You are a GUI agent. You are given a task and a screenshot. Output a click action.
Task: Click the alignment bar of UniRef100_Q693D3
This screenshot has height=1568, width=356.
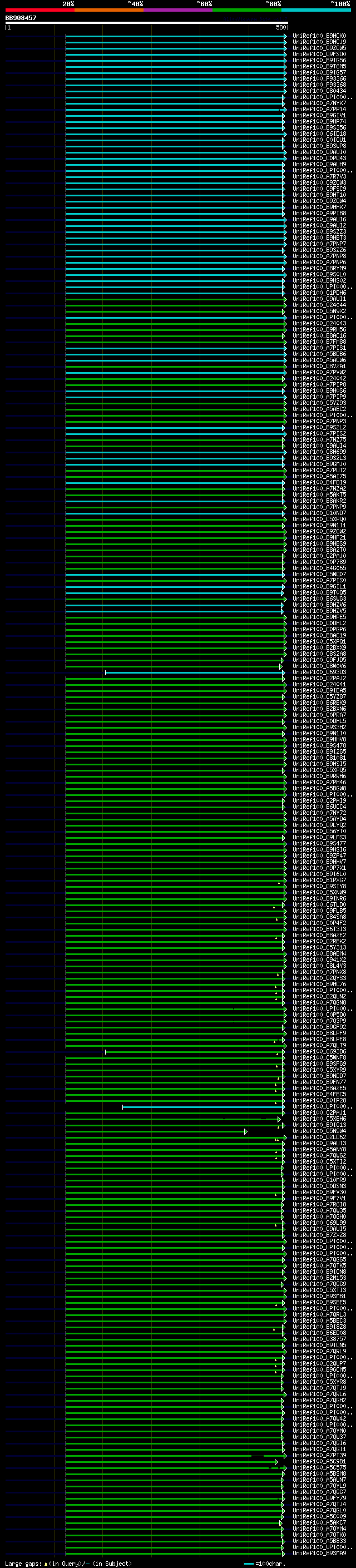pyautogui.click(x=194, y=672)
